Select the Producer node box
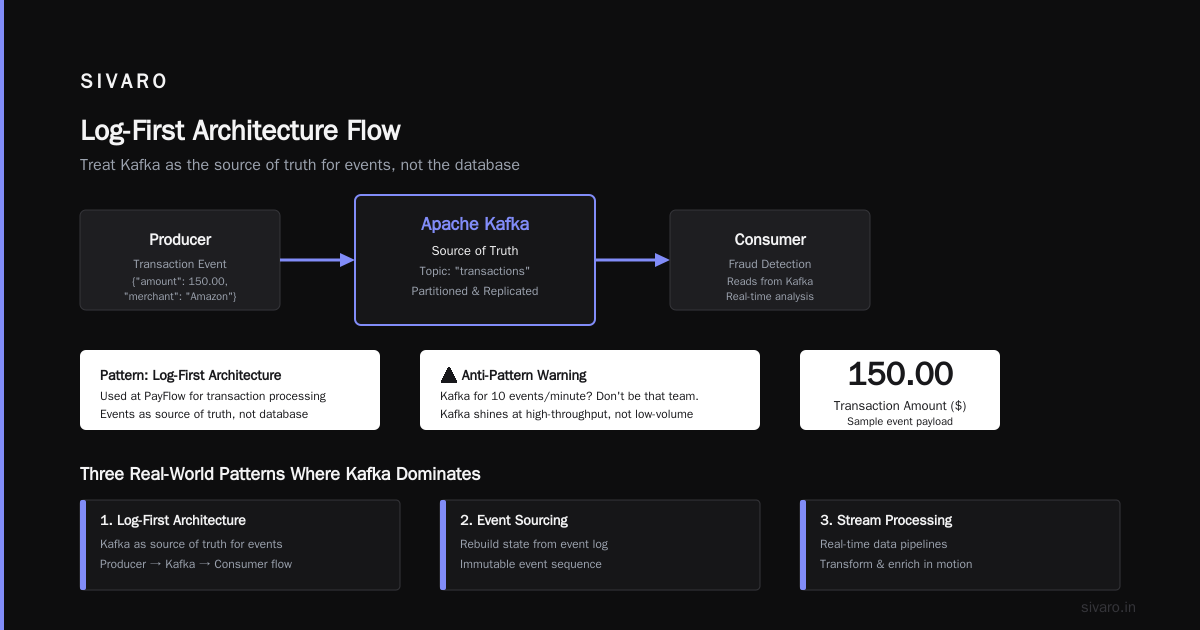Viewport: 1200px width, 630px height. 180,260
